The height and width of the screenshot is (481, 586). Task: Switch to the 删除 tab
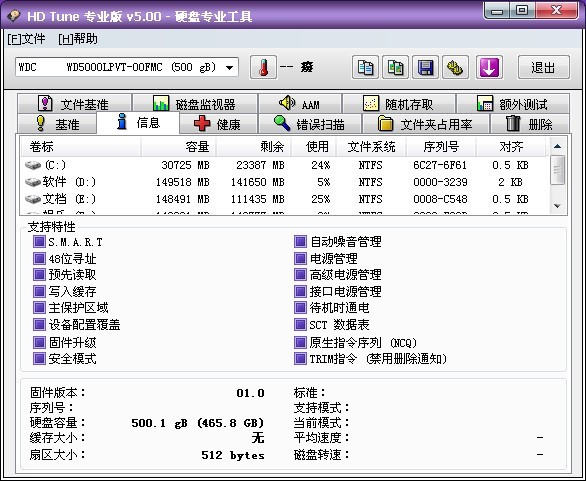click(530, 124)
